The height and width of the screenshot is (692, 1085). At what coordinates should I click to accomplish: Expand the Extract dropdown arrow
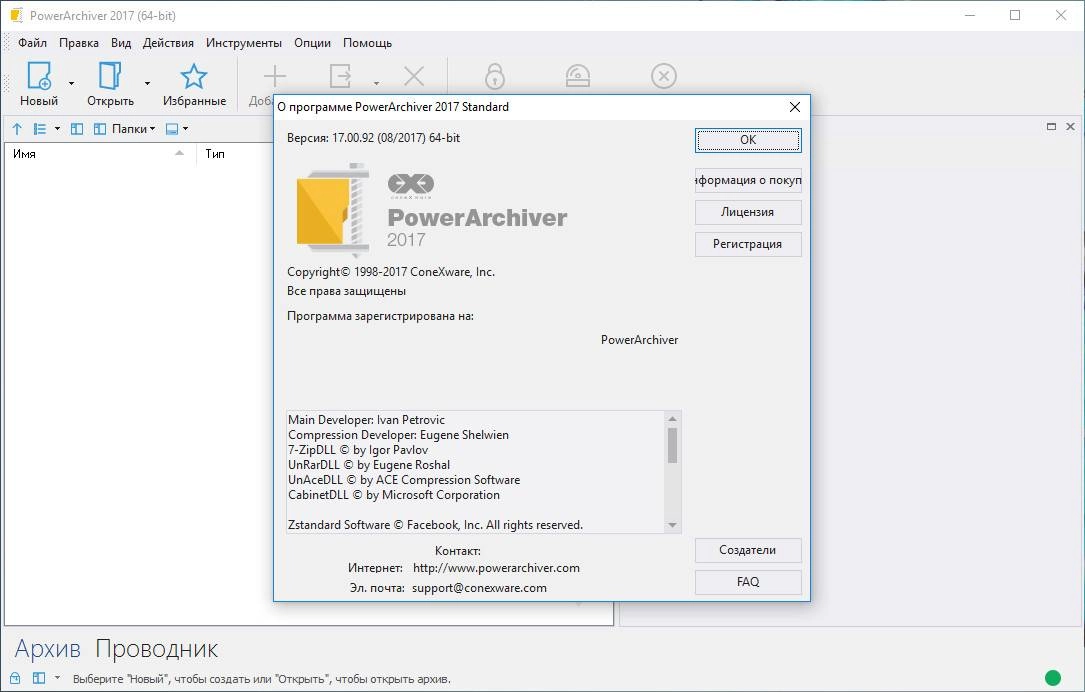[x=376, y=84]
